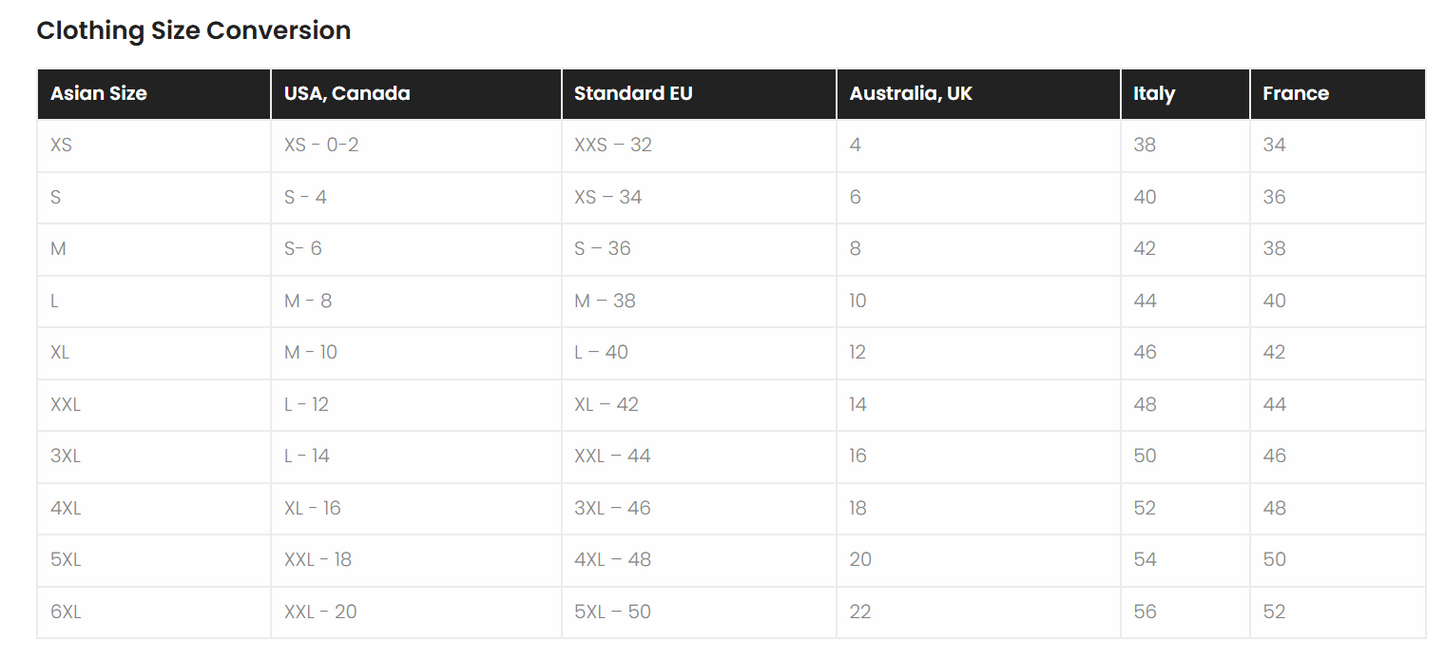Click the Asian Size column header
This screenshot has height=661, width=1445.
98,94
